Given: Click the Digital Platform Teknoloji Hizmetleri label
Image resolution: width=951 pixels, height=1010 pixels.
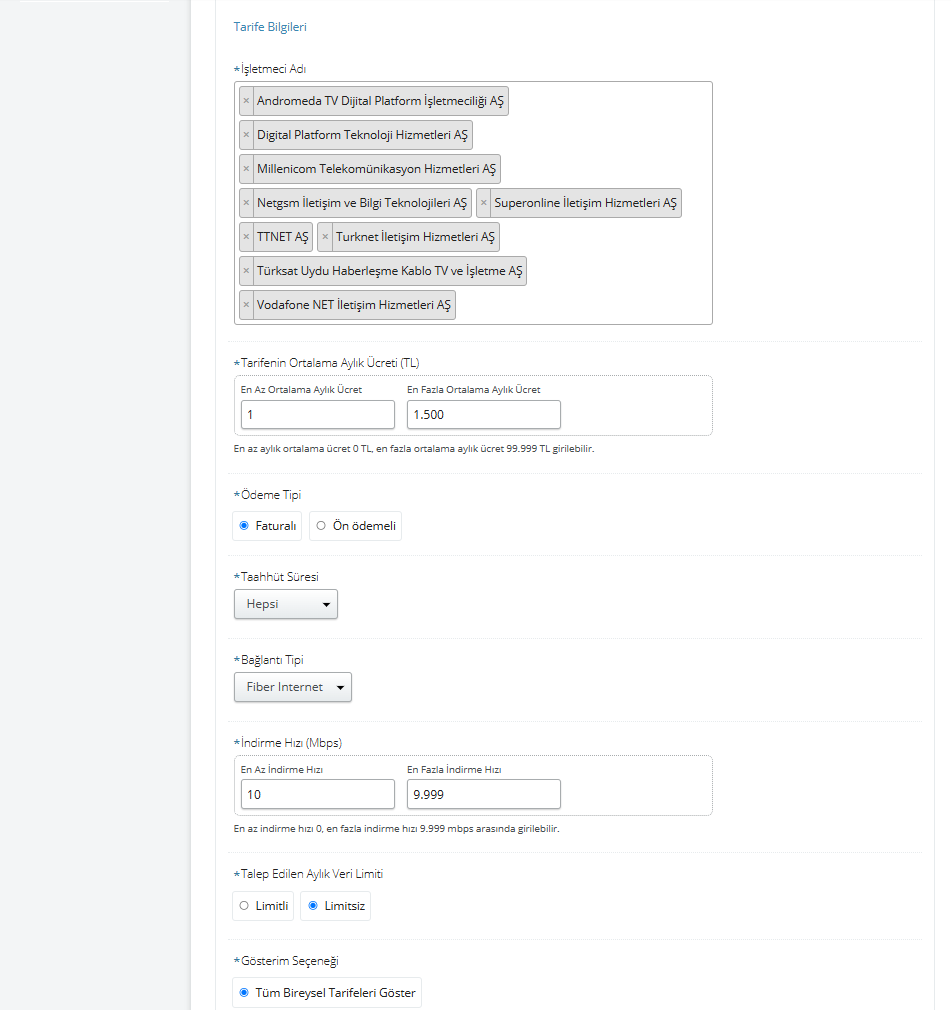Looking at the screenshot, I should pos(362,135).
